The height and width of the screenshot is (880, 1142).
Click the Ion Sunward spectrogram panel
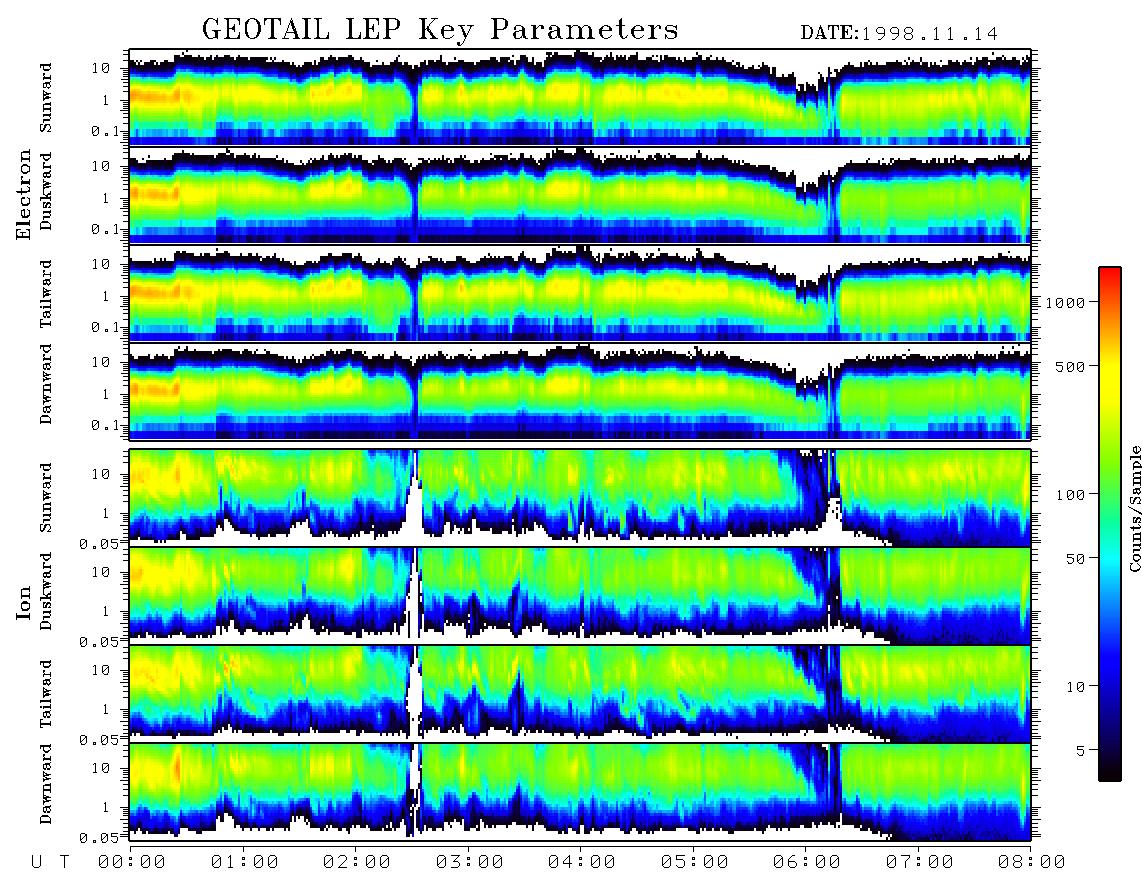pyautogui.click(x=580, y=498)
